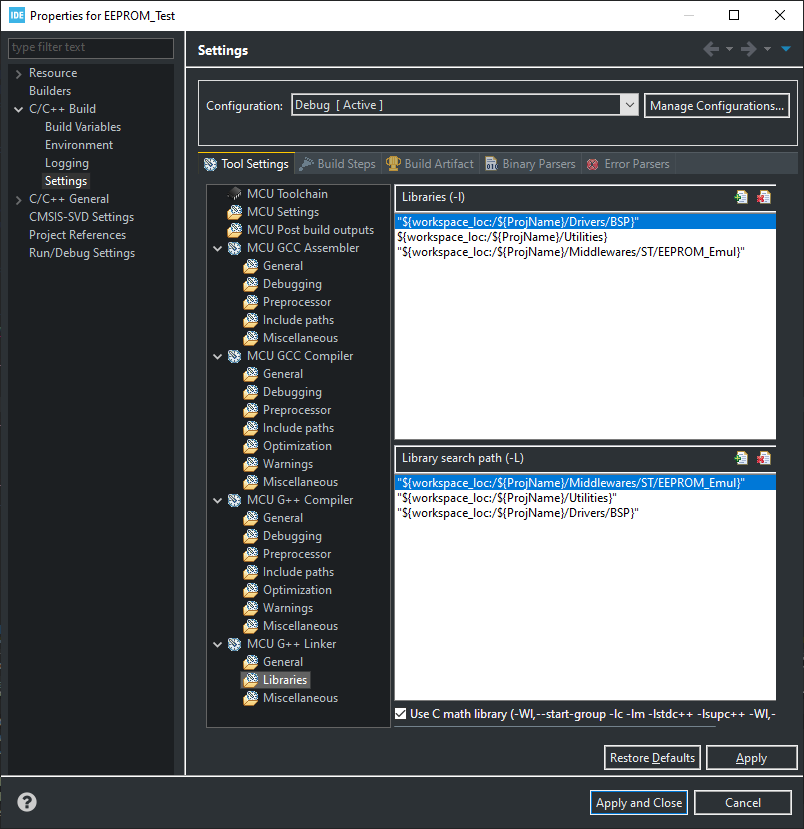Image resolution: width=804 pixels, height=829 pixels.
Task: Open Optimization under MCU G++ Compiler
Action: 297,589
